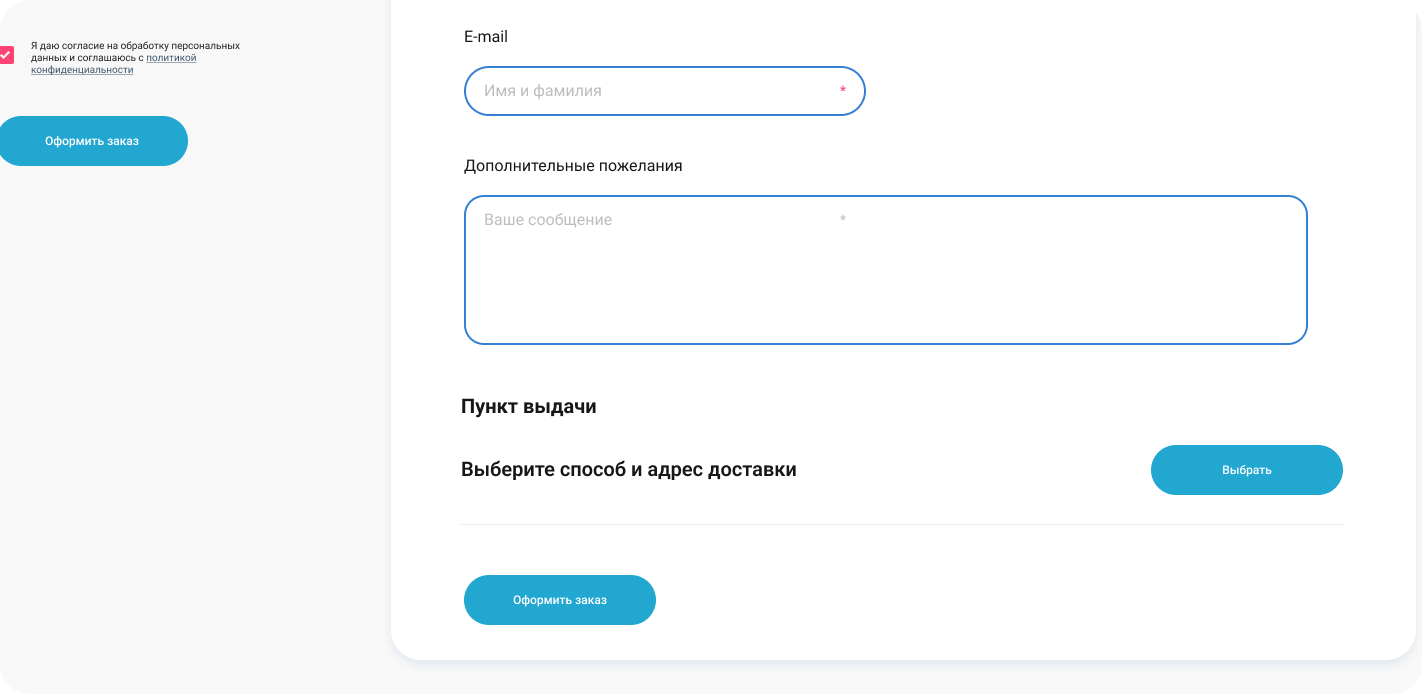
Task: Click Оформить заказ button under consent text
Action: pos(92,141)
